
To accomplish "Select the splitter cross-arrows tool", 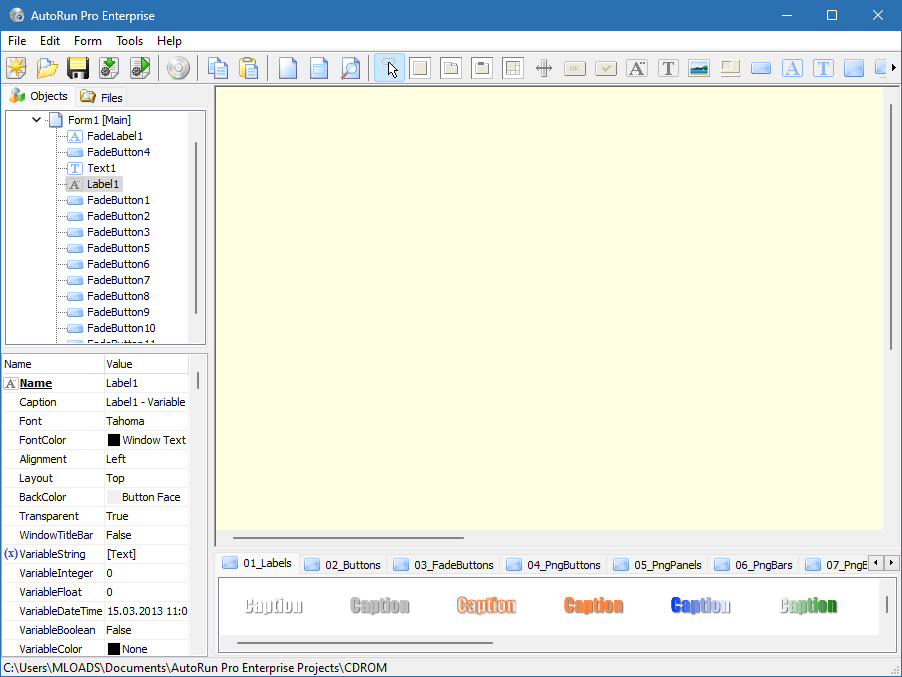I will coord(544,68).
